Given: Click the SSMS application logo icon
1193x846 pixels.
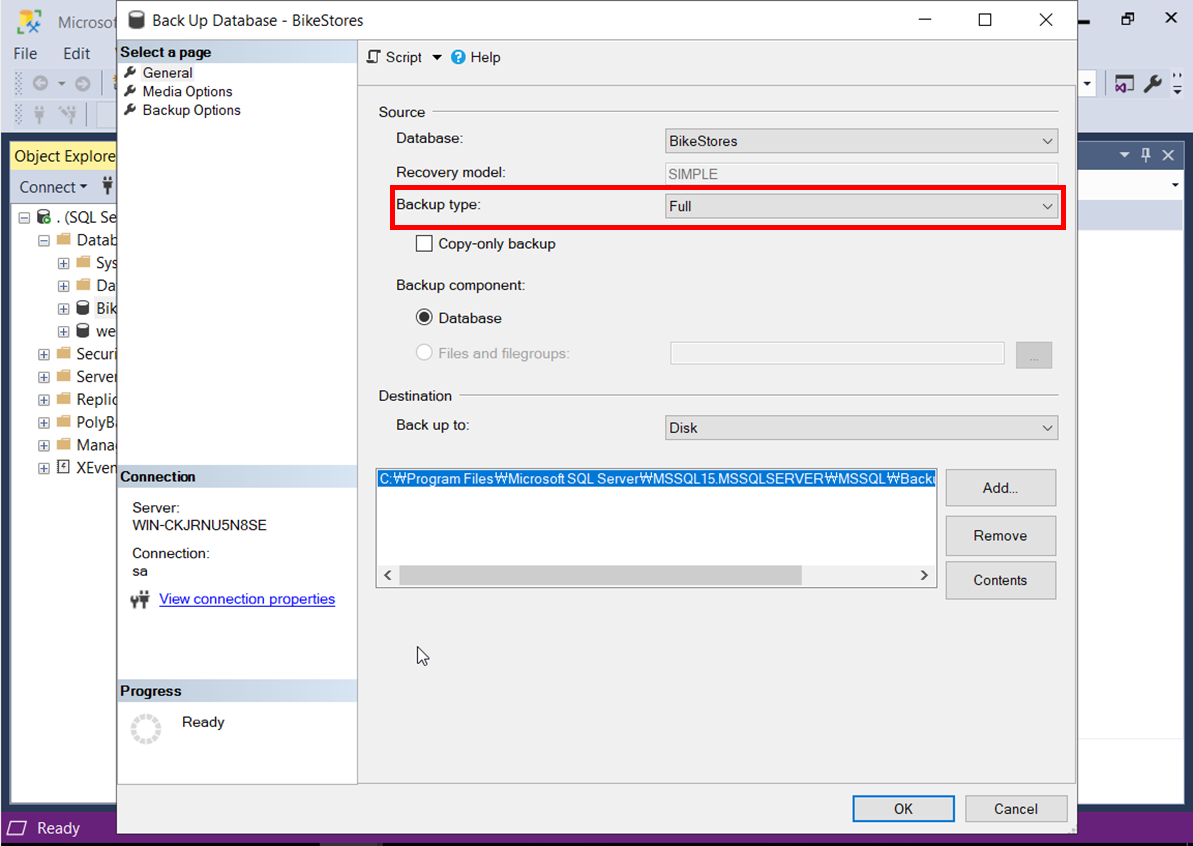Looking at the screenshot, I should (x=30, y=22).
